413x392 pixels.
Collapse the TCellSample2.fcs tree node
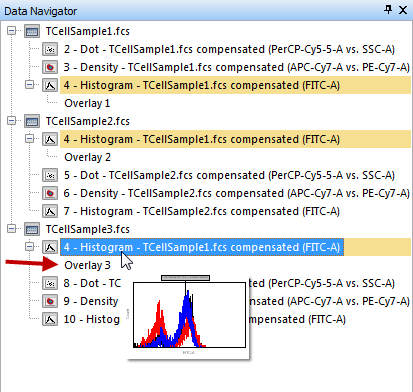(x=12, y=121)
